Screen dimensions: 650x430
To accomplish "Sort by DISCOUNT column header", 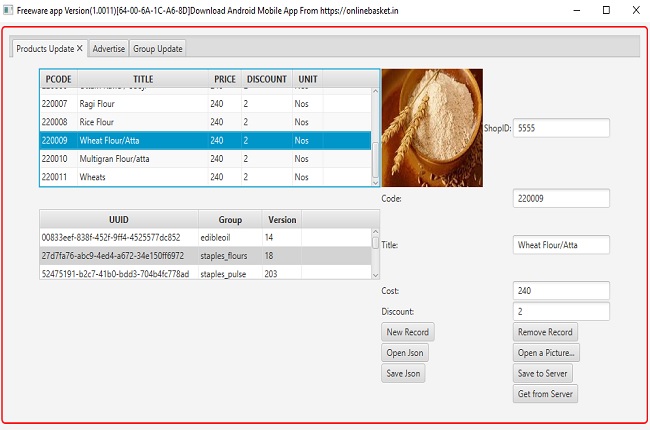I will pyautogui.click(x=267, y=79).
